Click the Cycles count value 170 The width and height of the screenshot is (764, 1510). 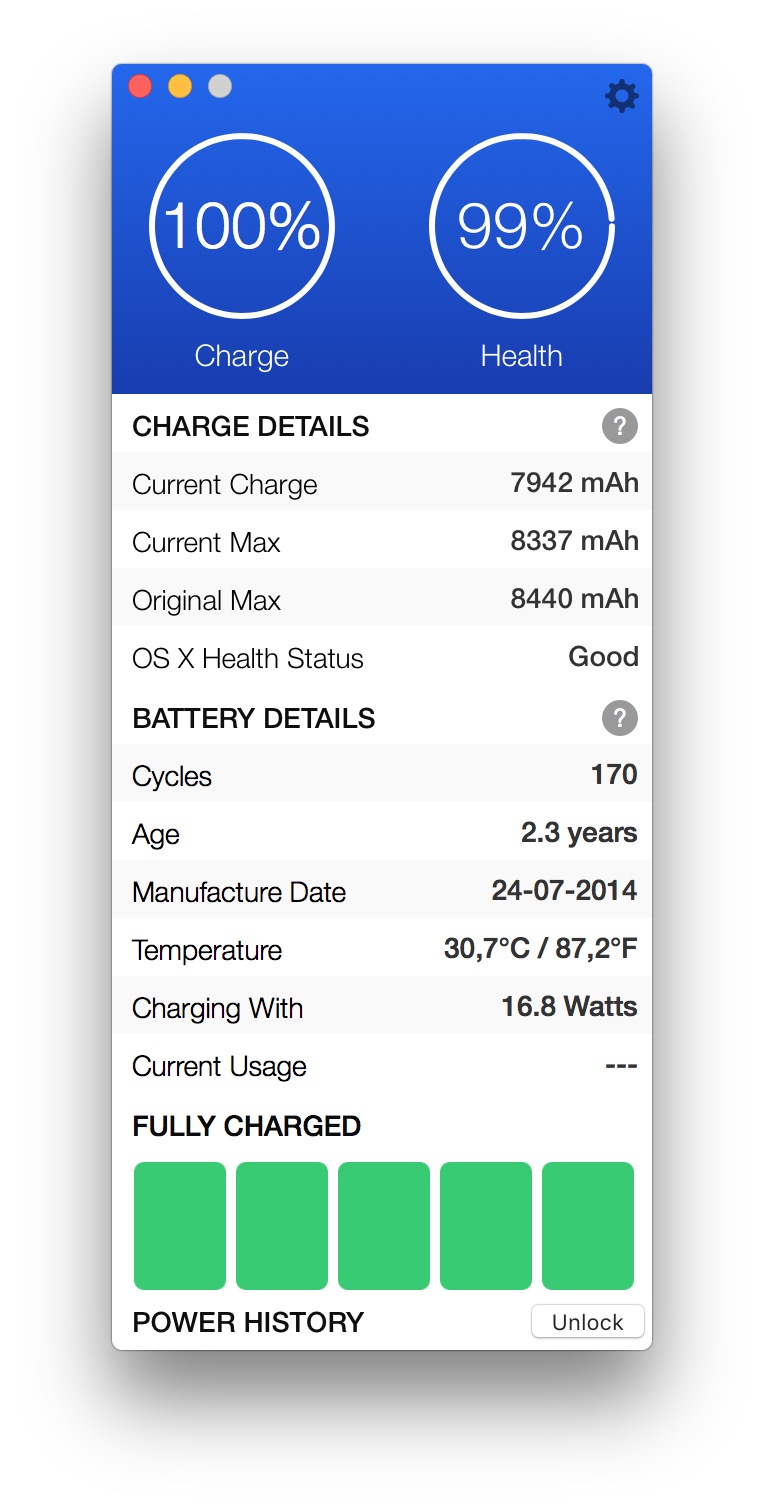click(x=614, y=775)
